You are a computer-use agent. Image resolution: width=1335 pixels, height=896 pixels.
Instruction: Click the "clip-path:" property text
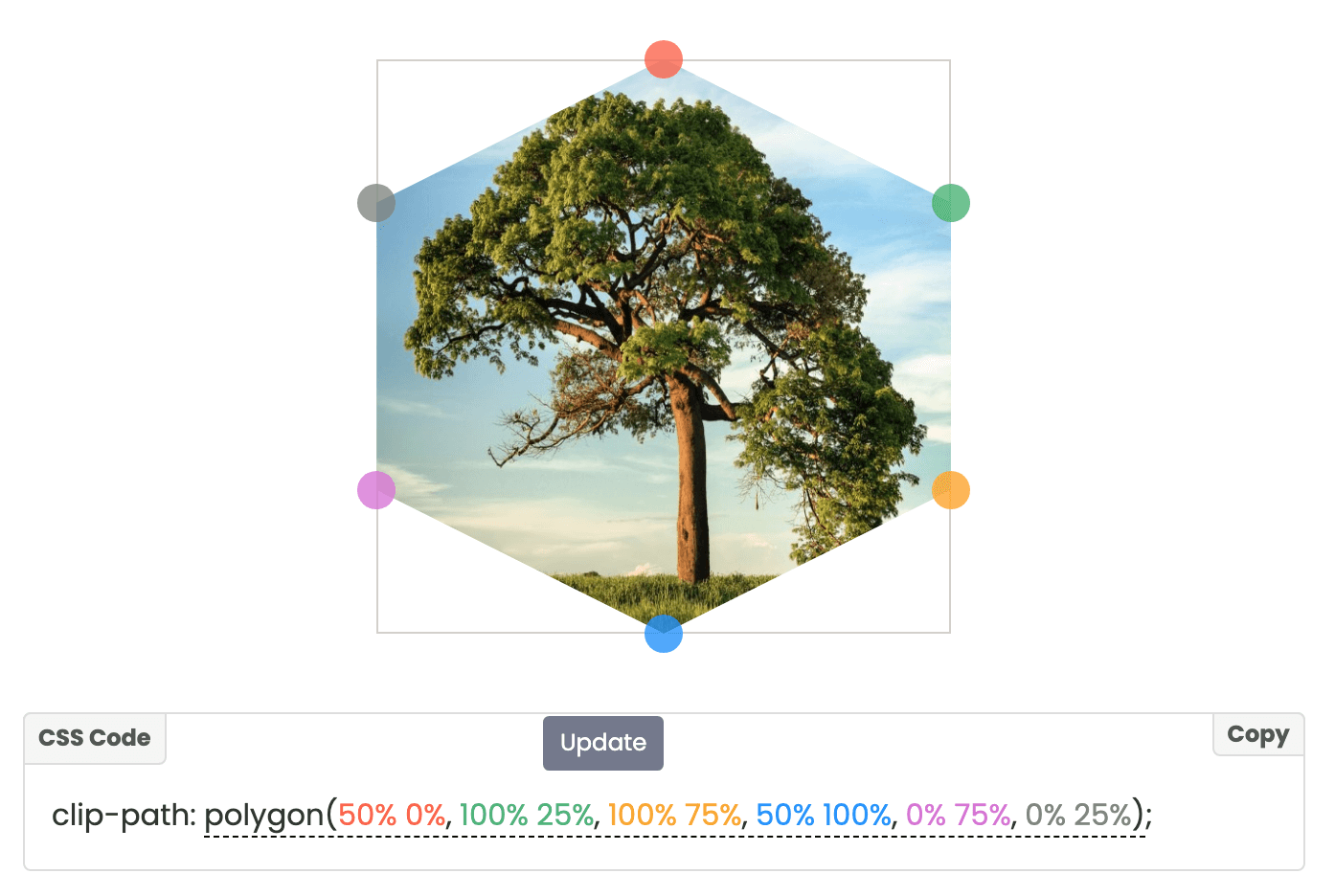coord(124,815)
